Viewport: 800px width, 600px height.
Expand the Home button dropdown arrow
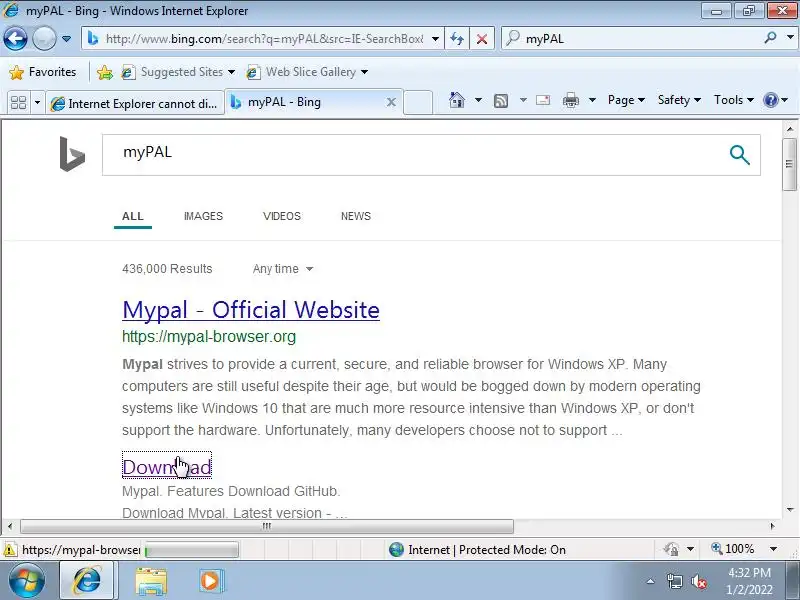coord(478,100)
